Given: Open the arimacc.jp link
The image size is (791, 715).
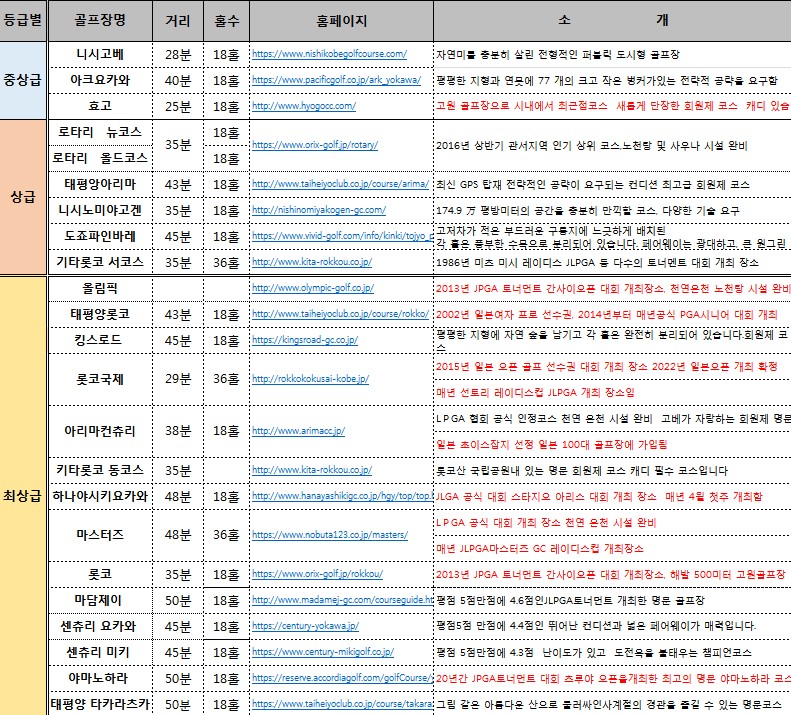Looking at the screenshot, I should (x=298, y=431).
